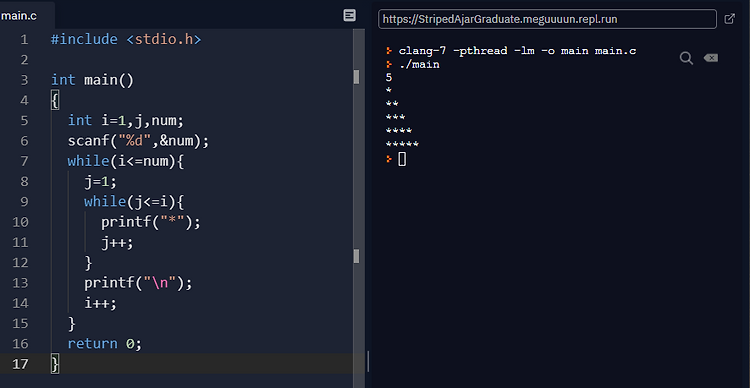
Task: Click the printf("*"); statement
Action: point(151,222)
